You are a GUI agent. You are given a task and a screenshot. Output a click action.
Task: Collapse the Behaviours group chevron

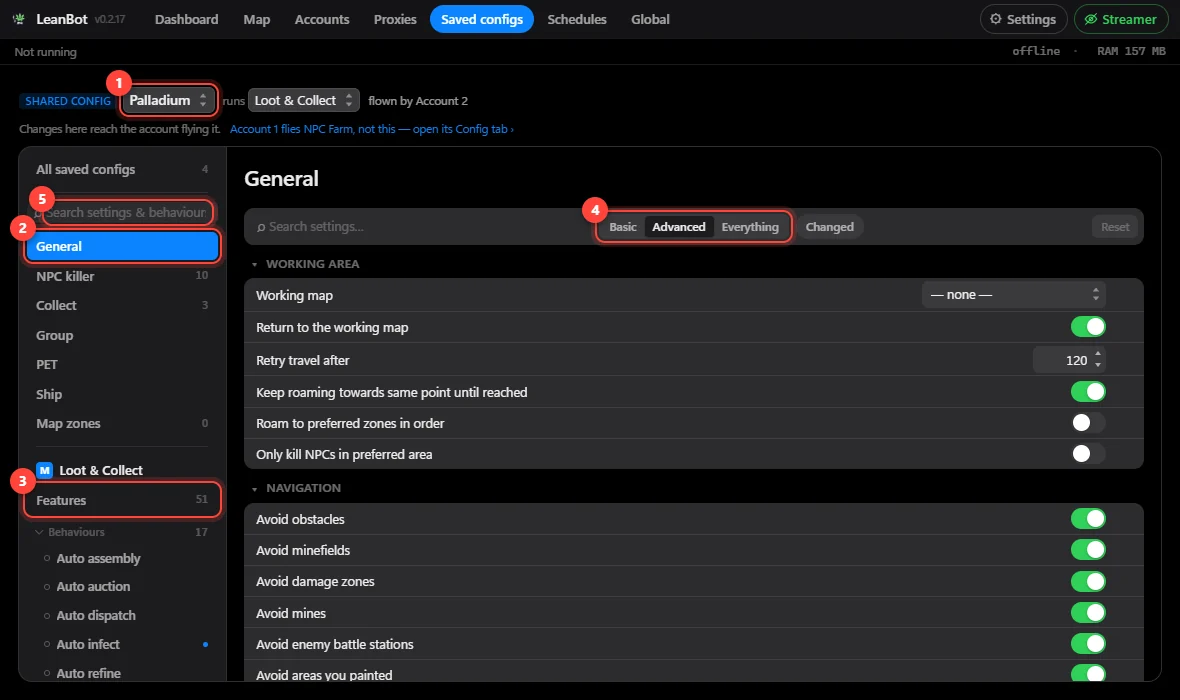pos(39,532)
